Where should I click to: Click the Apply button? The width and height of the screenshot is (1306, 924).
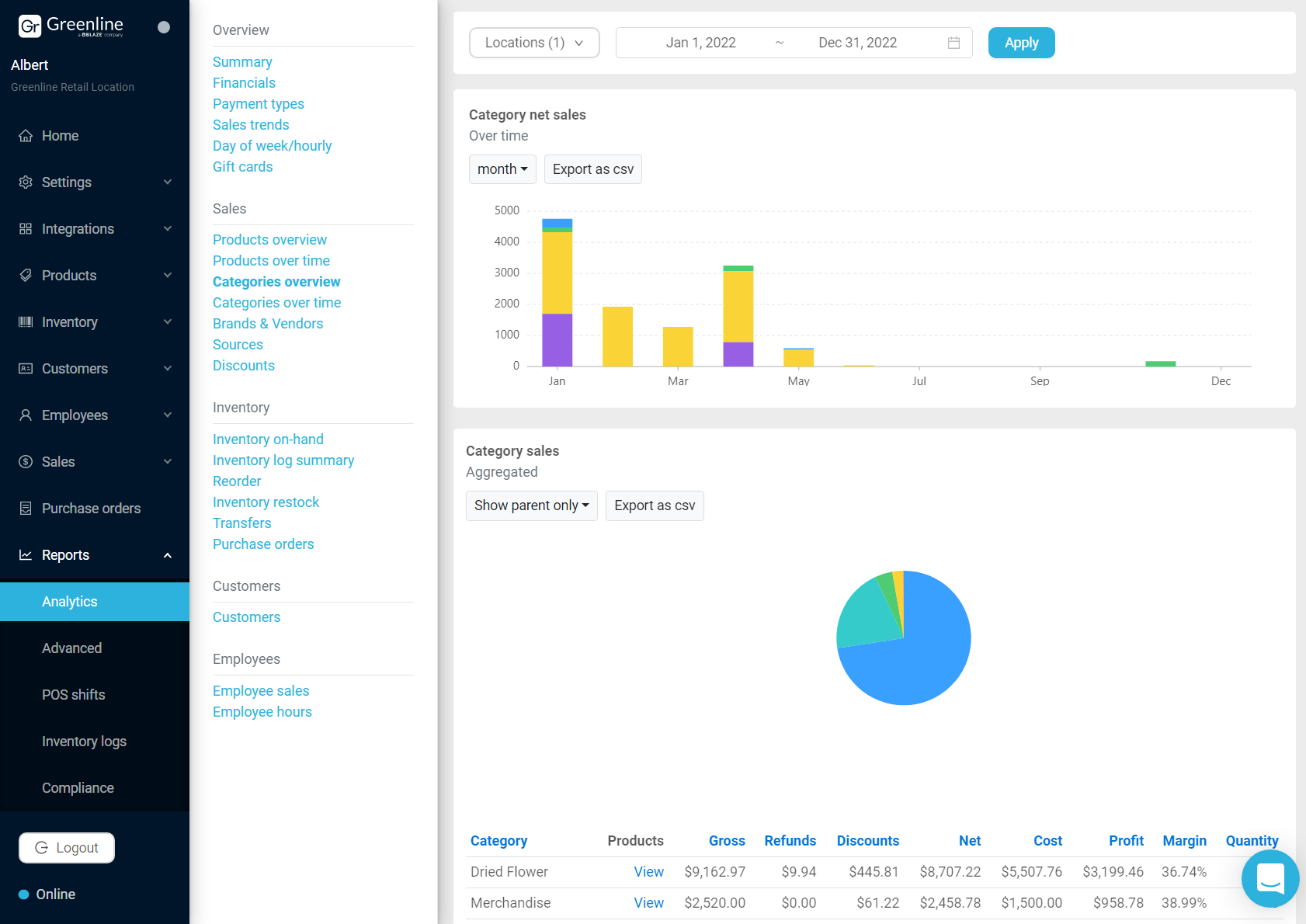coord(1021,43)
